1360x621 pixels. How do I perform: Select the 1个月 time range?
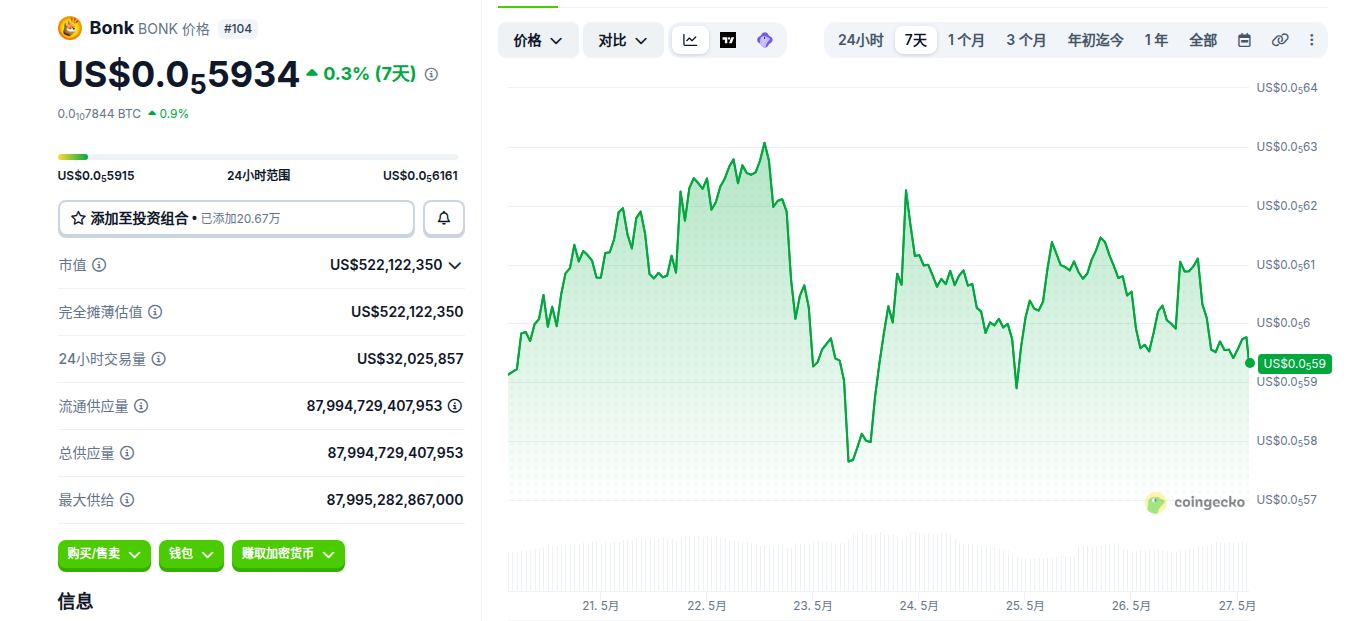pos(966,40)
